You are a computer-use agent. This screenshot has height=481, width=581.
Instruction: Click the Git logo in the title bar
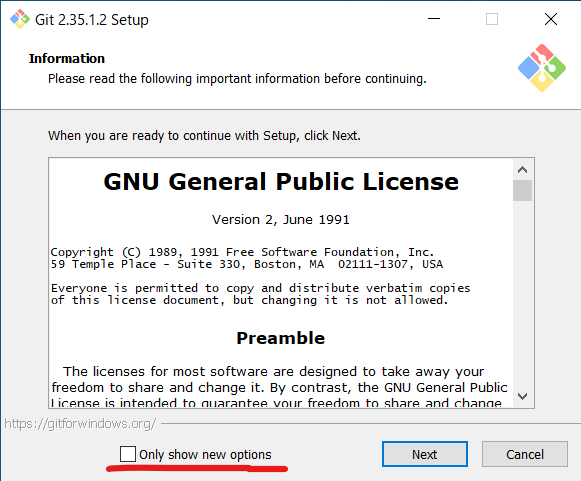click(20, 19)
